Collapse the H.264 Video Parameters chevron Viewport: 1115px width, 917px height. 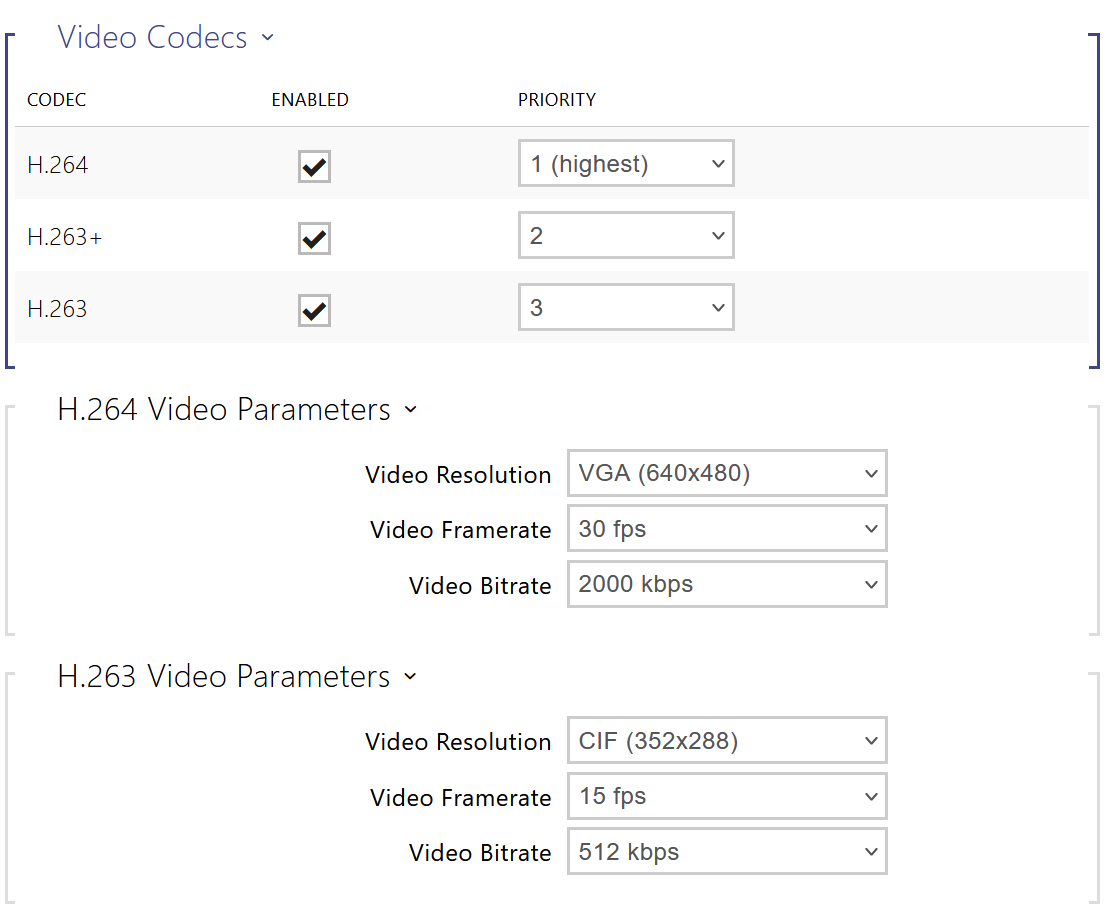click(410, 410)
